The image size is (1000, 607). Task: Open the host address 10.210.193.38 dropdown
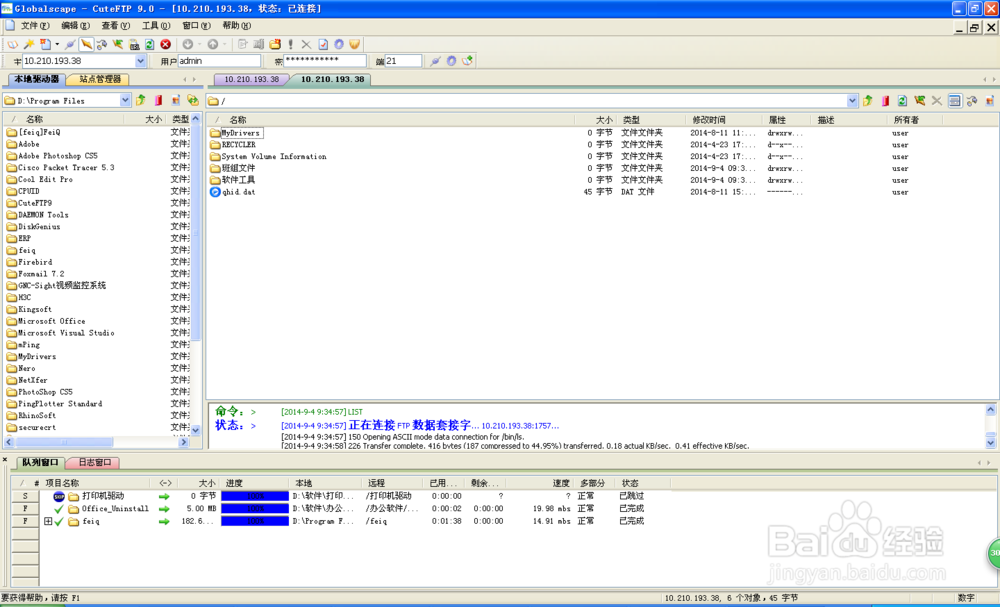click(x=140, y=61)
